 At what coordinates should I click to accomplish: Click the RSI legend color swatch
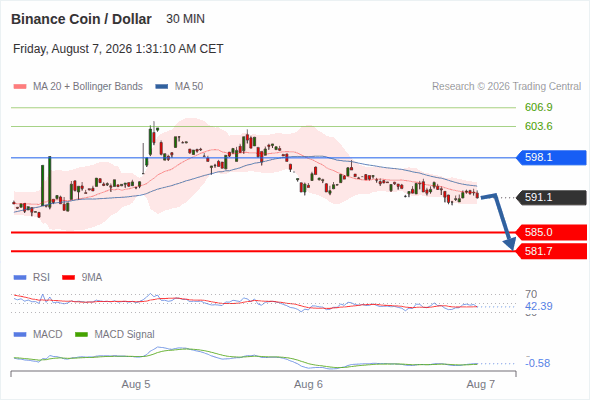pos(20,278)
